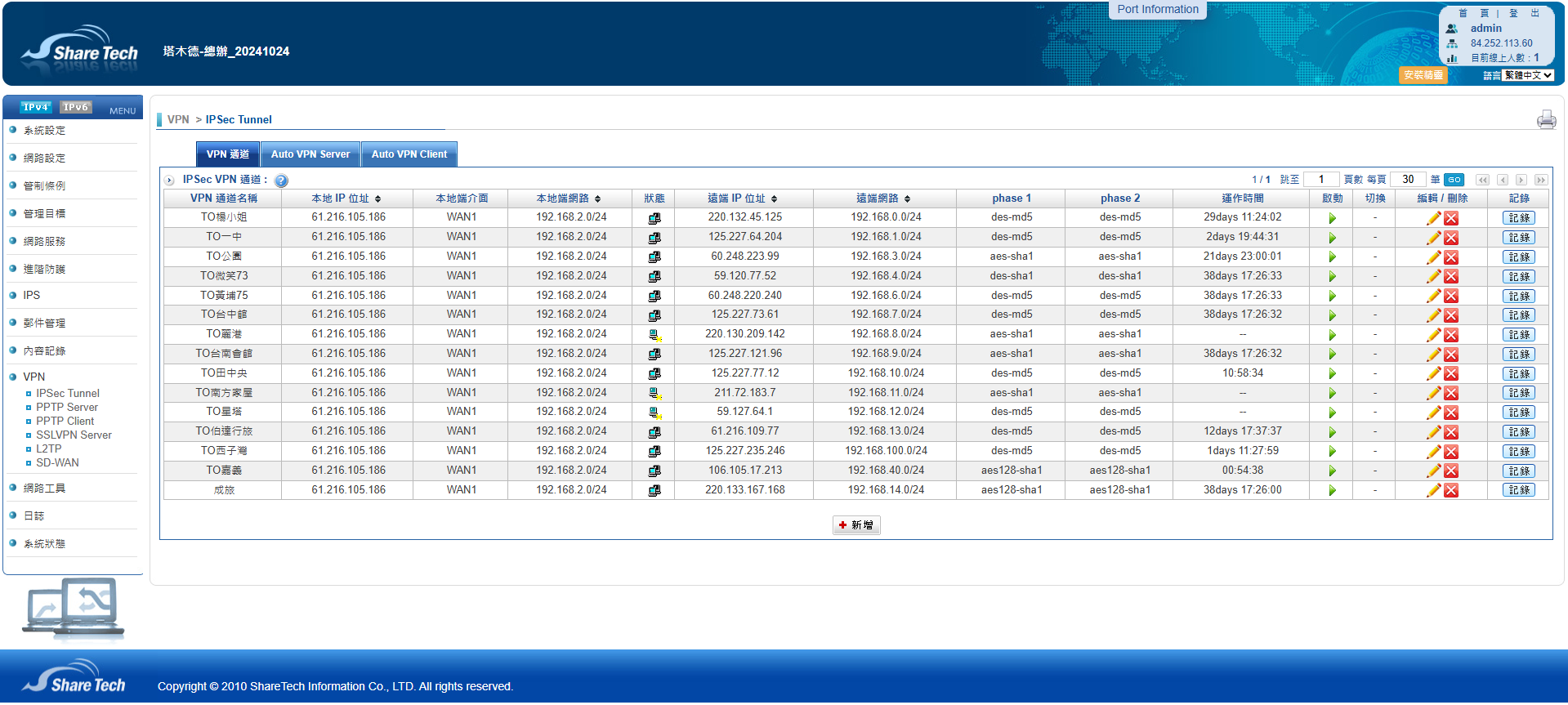
Task: Click the online users bar-chart icon
Action: (x=1452, y=58)
